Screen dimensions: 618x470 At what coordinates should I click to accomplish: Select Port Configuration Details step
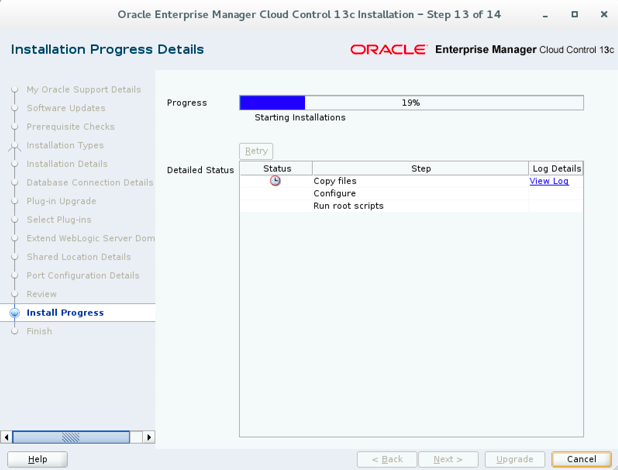pyautogui.click(x=83, y=275)
